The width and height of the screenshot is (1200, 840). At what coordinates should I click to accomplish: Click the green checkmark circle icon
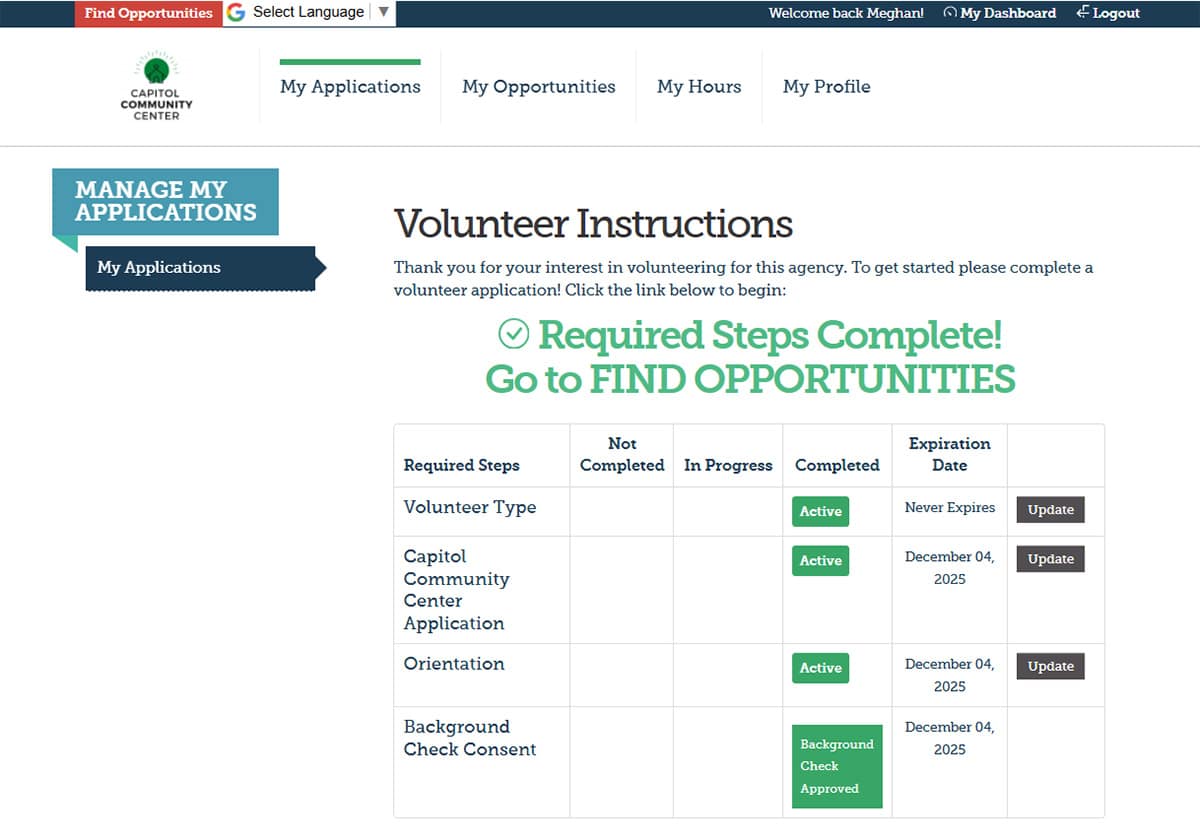[x=514, y=334]
